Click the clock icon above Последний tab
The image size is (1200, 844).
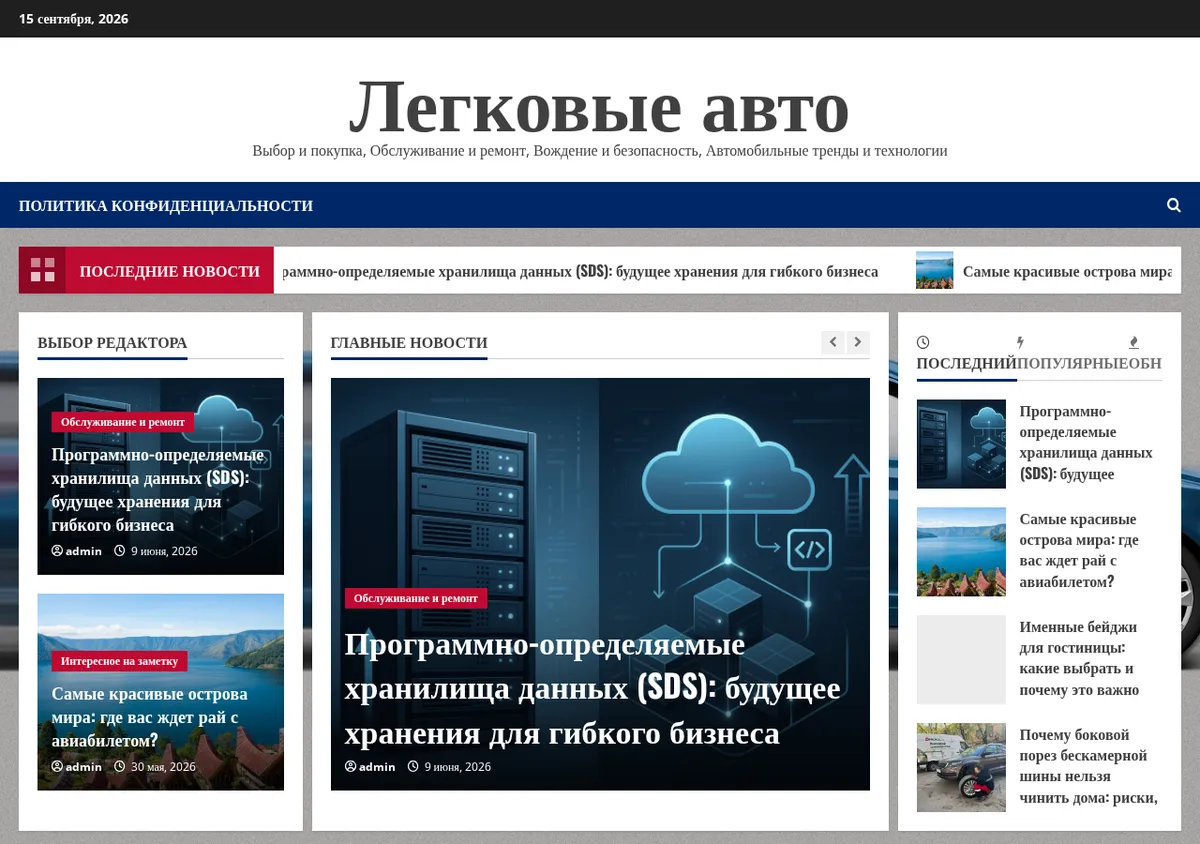(923, 342)
